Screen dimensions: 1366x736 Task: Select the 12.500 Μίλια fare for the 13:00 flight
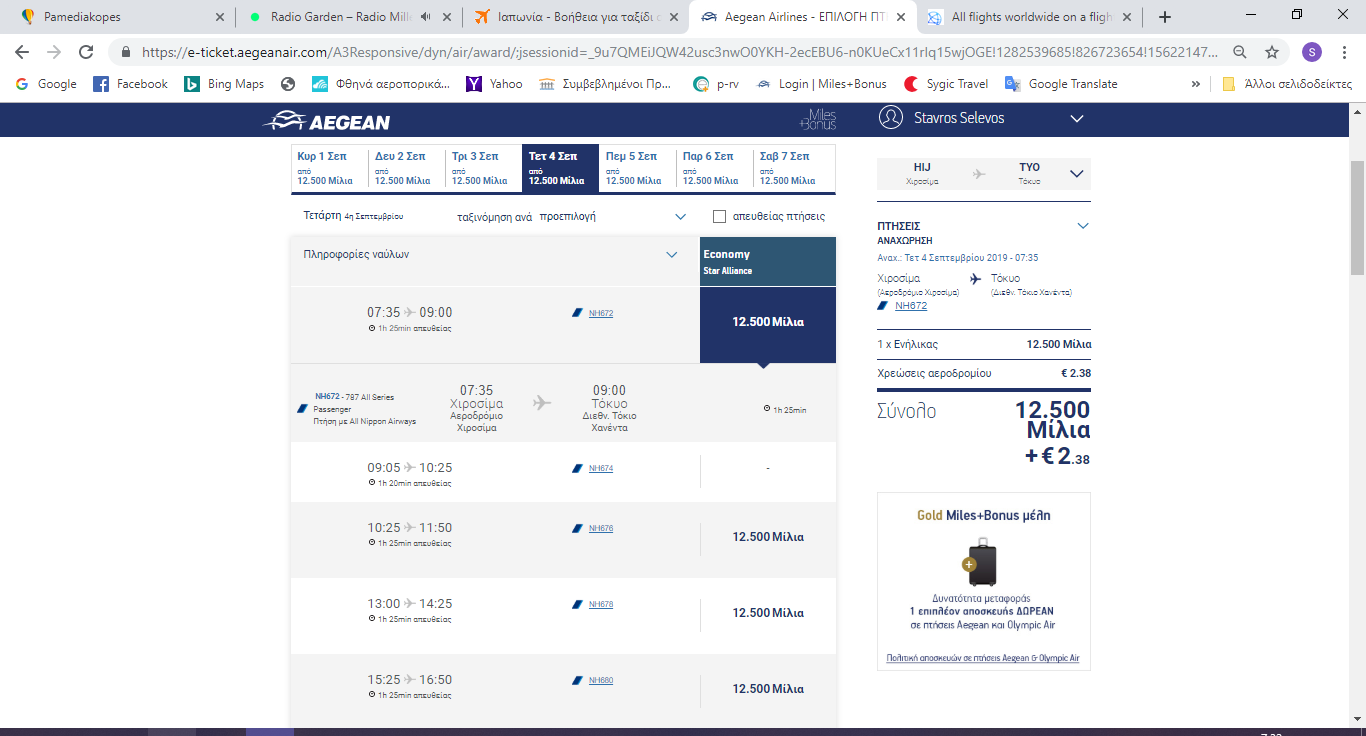coord(768,613)
